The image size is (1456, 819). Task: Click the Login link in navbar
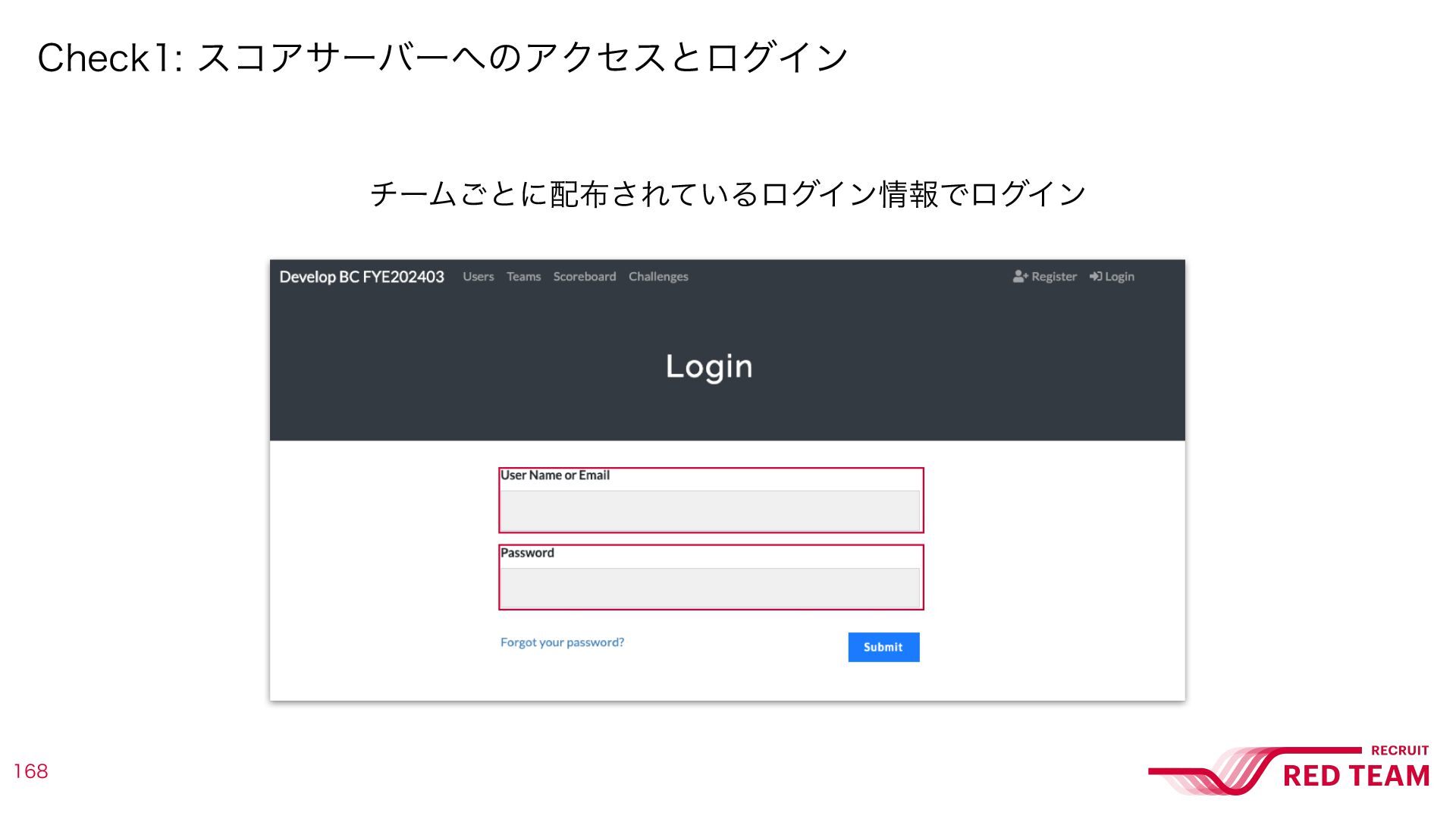(x=1112, y=277)
